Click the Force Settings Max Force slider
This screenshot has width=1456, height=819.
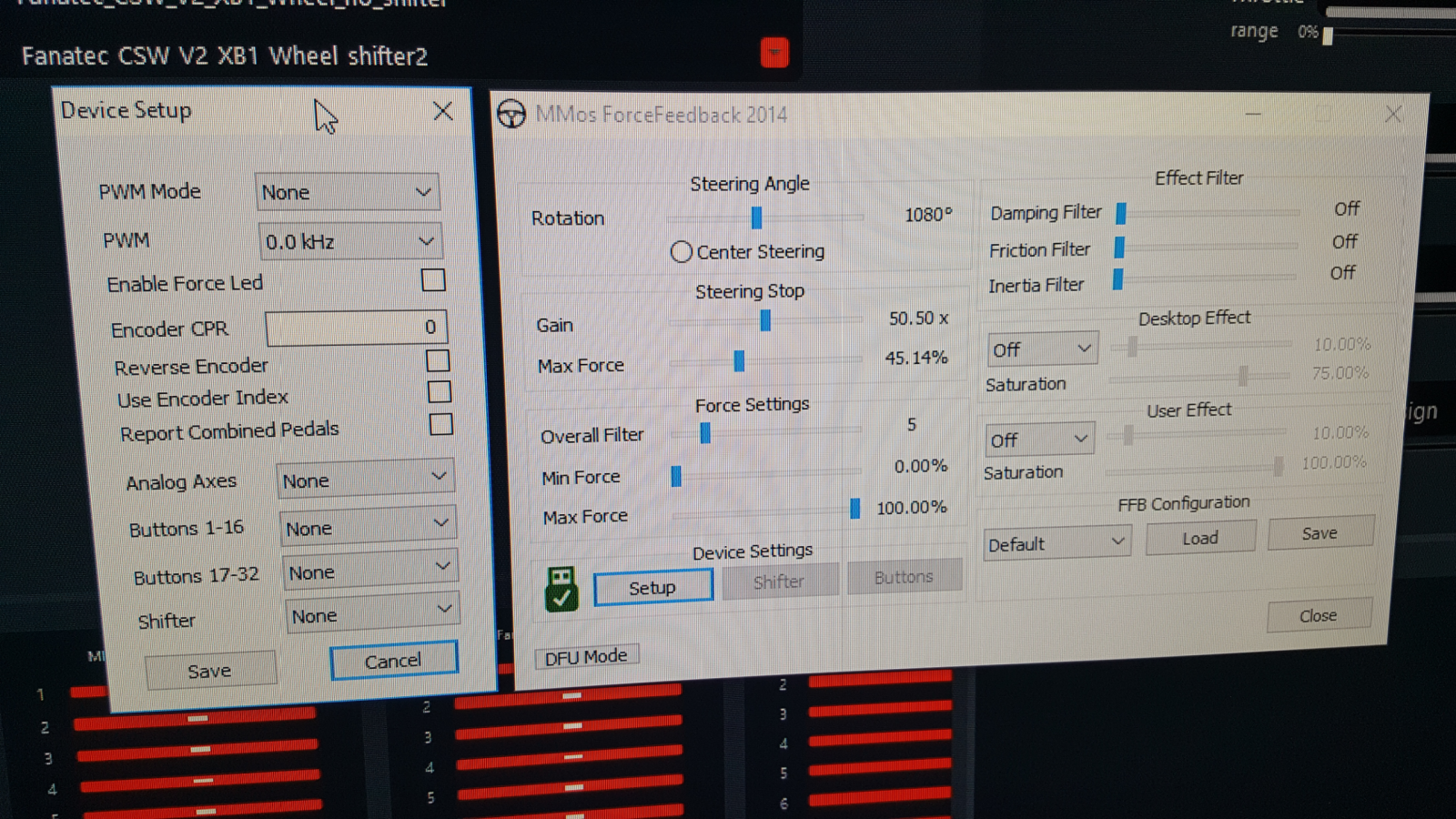coord(767,511)
